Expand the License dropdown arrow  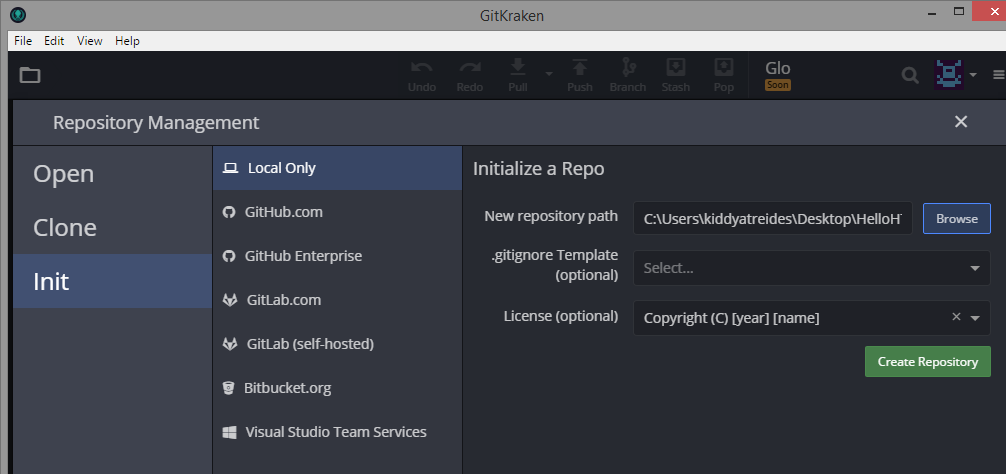pos(975,318)
